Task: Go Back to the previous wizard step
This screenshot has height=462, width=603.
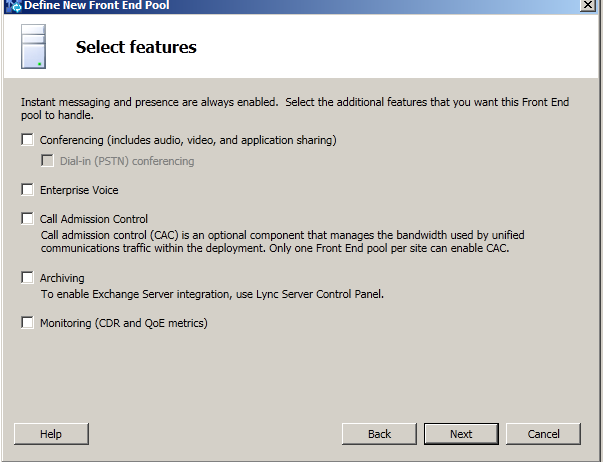Action: tap(379, 434)
